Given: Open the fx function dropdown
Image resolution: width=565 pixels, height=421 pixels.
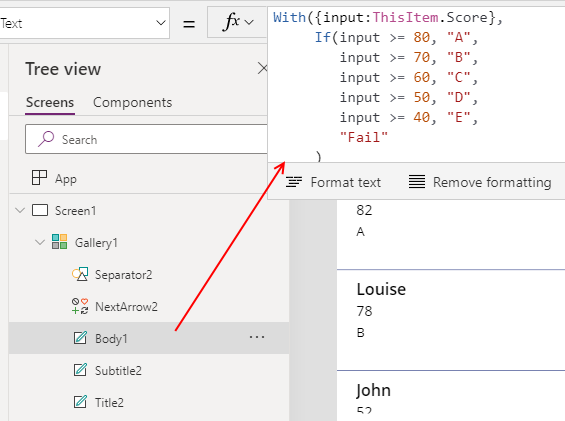Looking at the screenshot, I should click(x=238, y=23).
